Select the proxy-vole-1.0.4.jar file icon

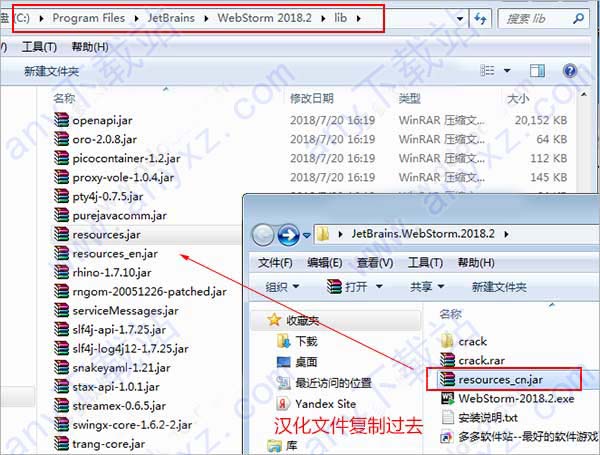61,177
